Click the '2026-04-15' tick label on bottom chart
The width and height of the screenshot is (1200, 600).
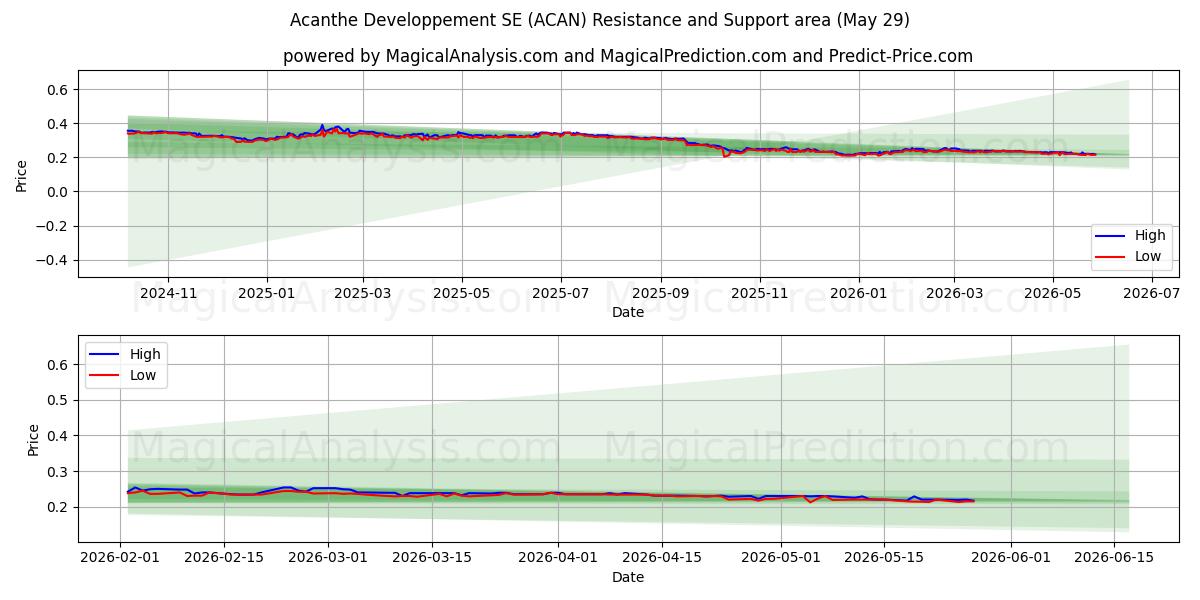[661, 557]
